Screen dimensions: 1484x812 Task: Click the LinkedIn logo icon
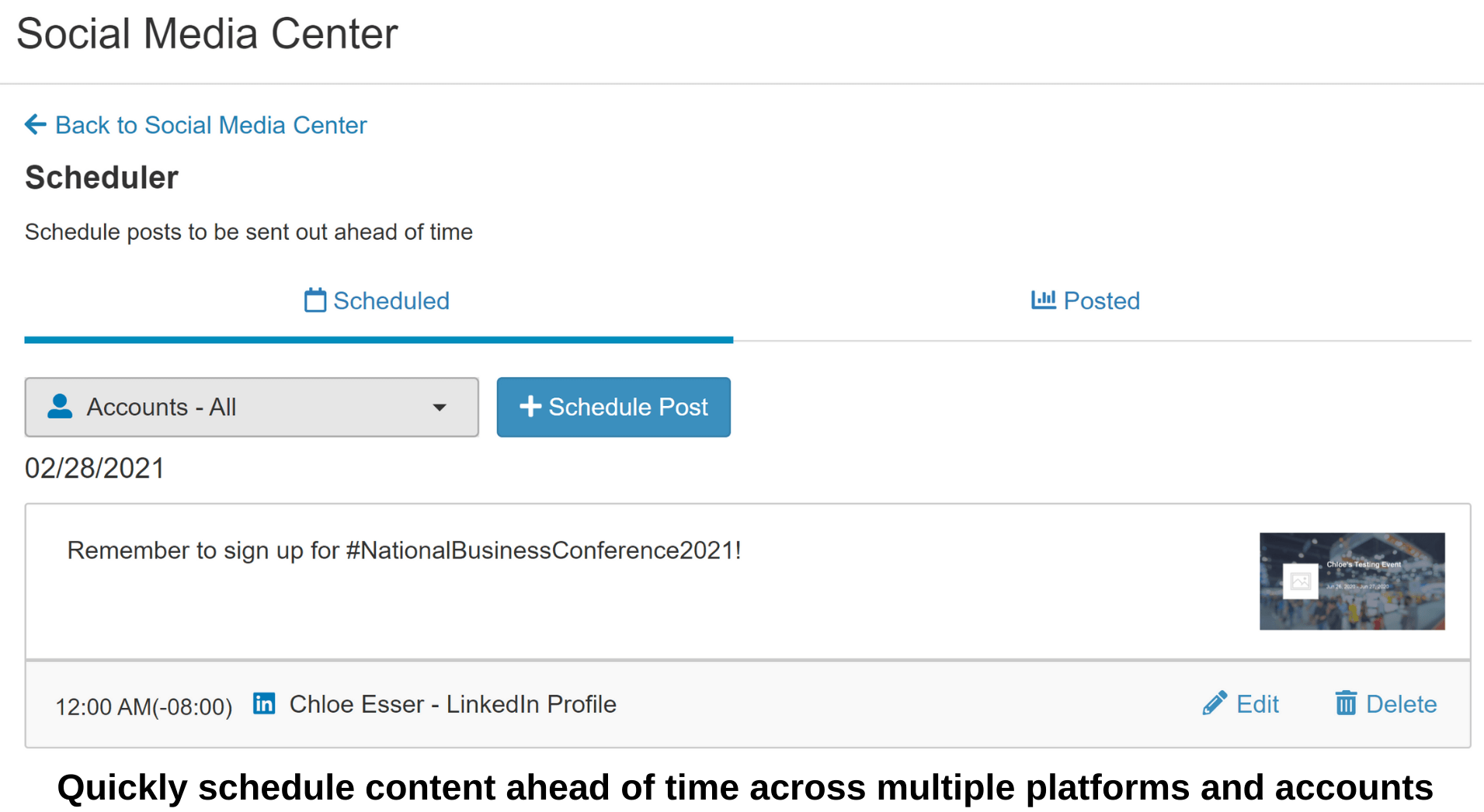click(264, 703)
